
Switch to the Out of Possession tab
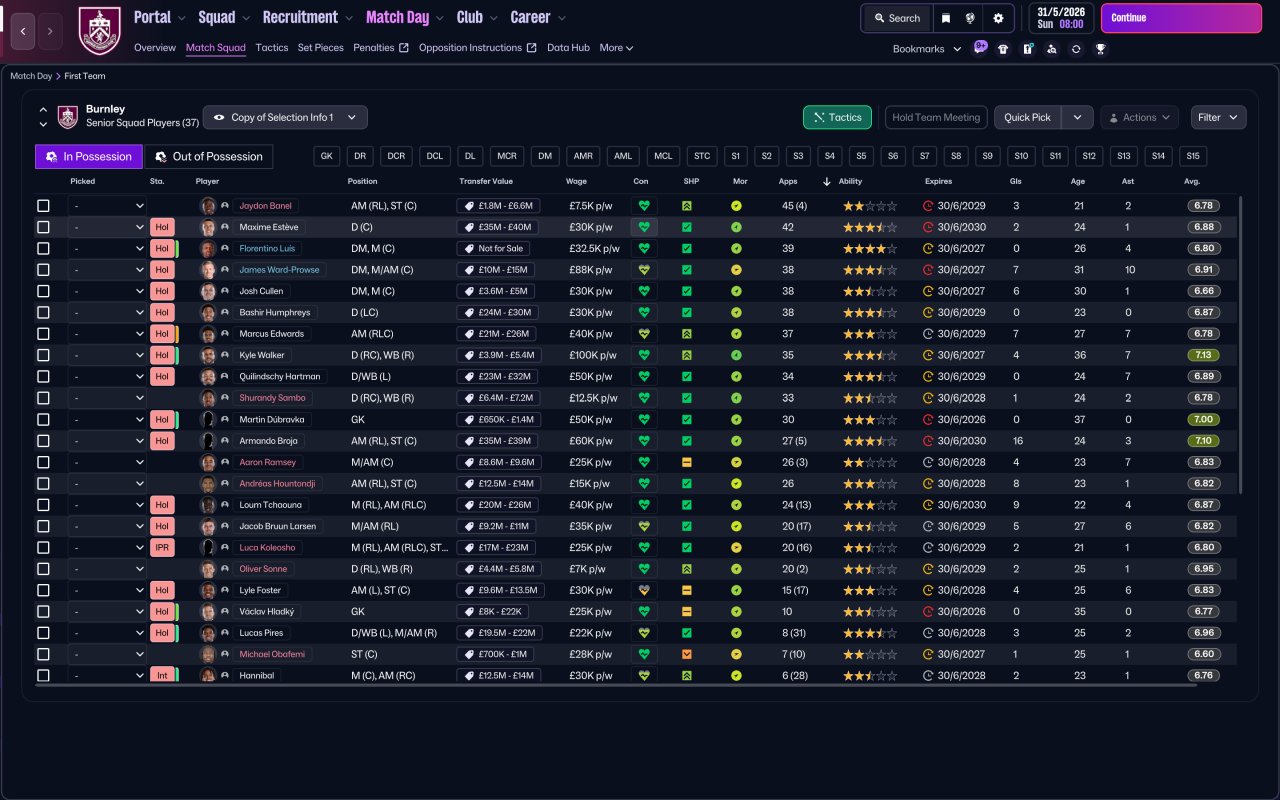209,157
